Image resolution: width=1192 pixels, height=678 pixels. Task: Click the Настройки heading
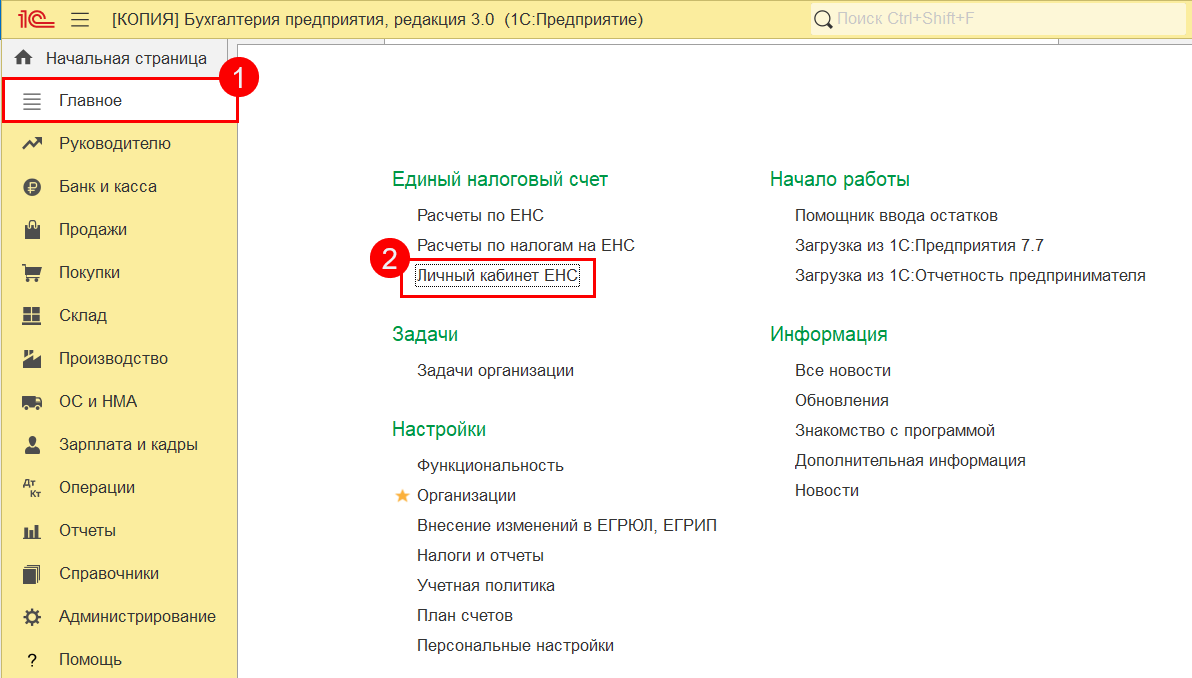439,429
